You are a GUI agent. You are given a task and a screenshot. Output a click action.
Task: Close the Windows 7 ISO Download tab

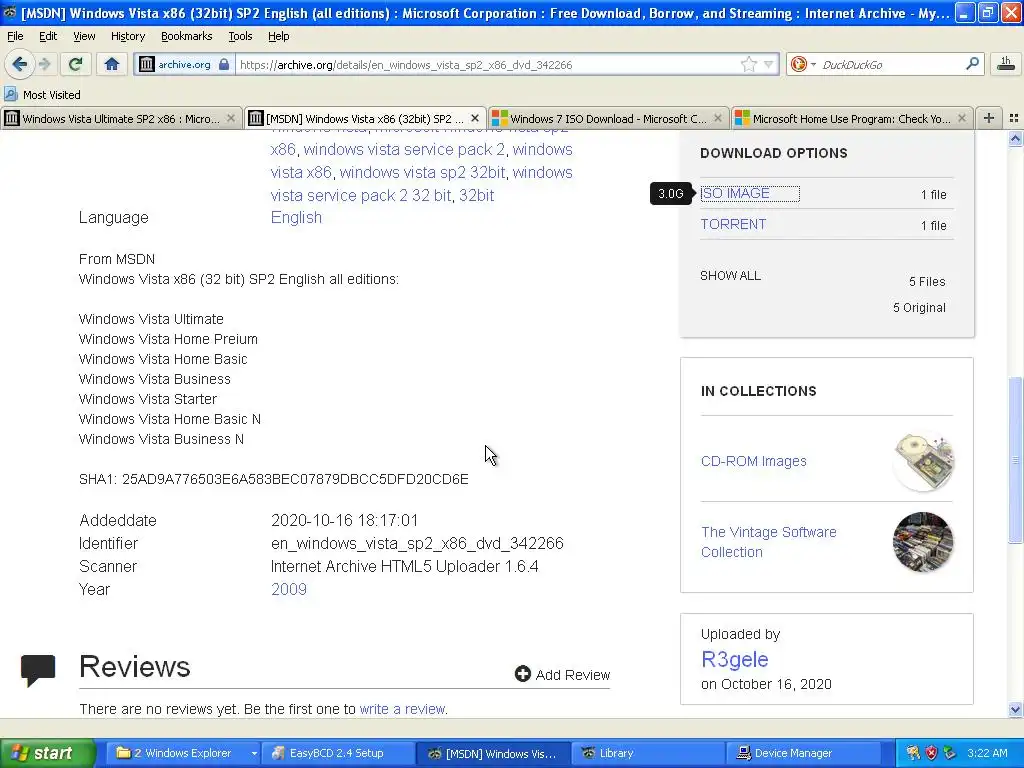coord(718,118)
